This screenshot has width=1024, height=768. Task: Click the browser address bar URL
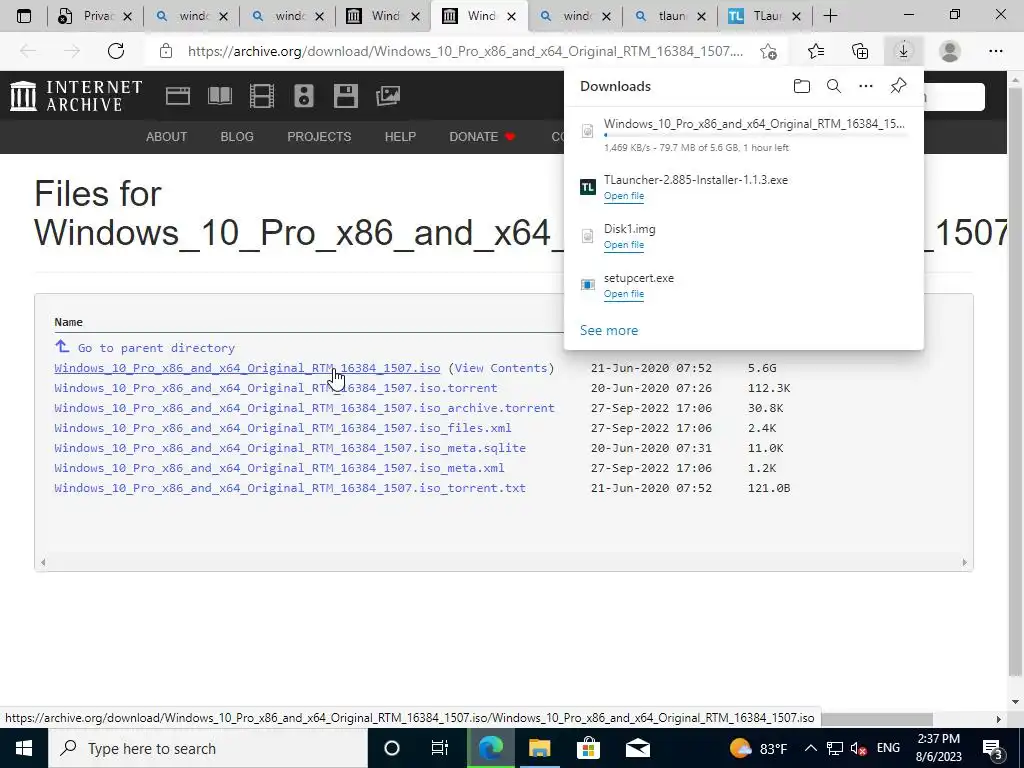pos(465,51)
